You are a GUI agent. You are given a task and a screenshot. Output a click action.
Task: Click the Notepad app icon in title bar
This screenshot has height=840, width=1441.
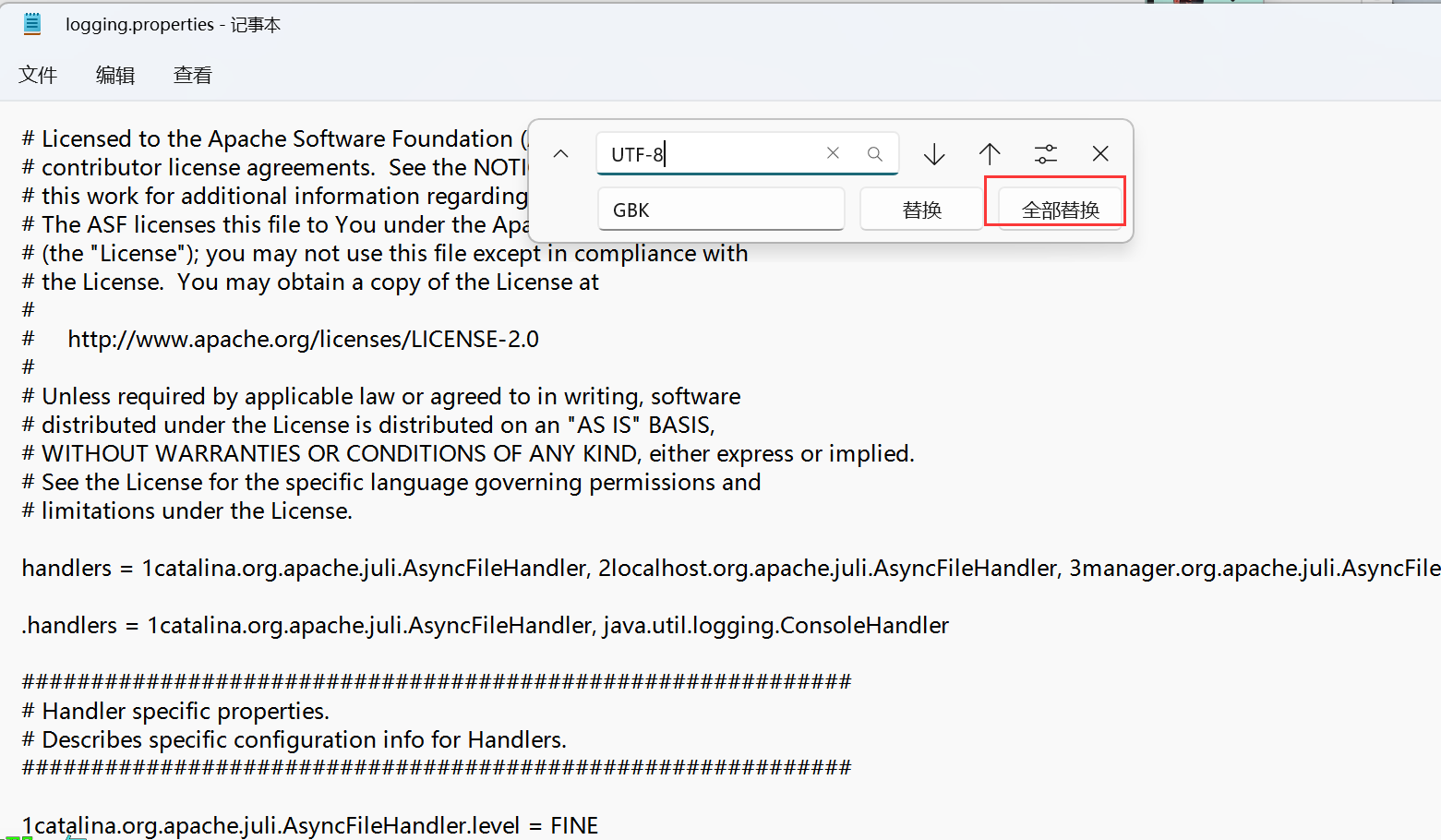click(x=32, y=24)
